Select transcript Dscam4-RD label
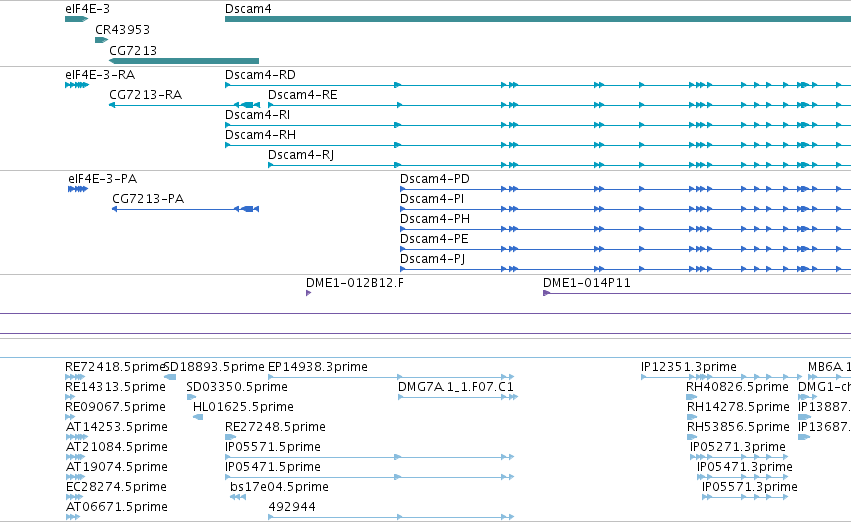Viewport: 851px width, 522px height. (260, 75)
